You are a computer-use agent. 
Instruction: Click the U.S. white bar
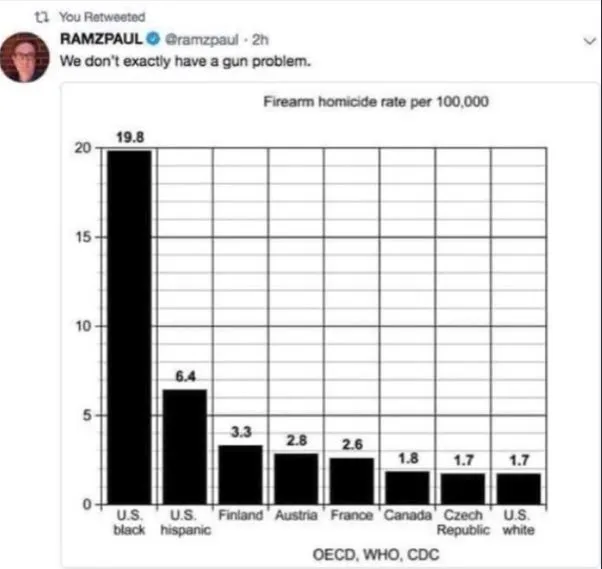point(518,488)
